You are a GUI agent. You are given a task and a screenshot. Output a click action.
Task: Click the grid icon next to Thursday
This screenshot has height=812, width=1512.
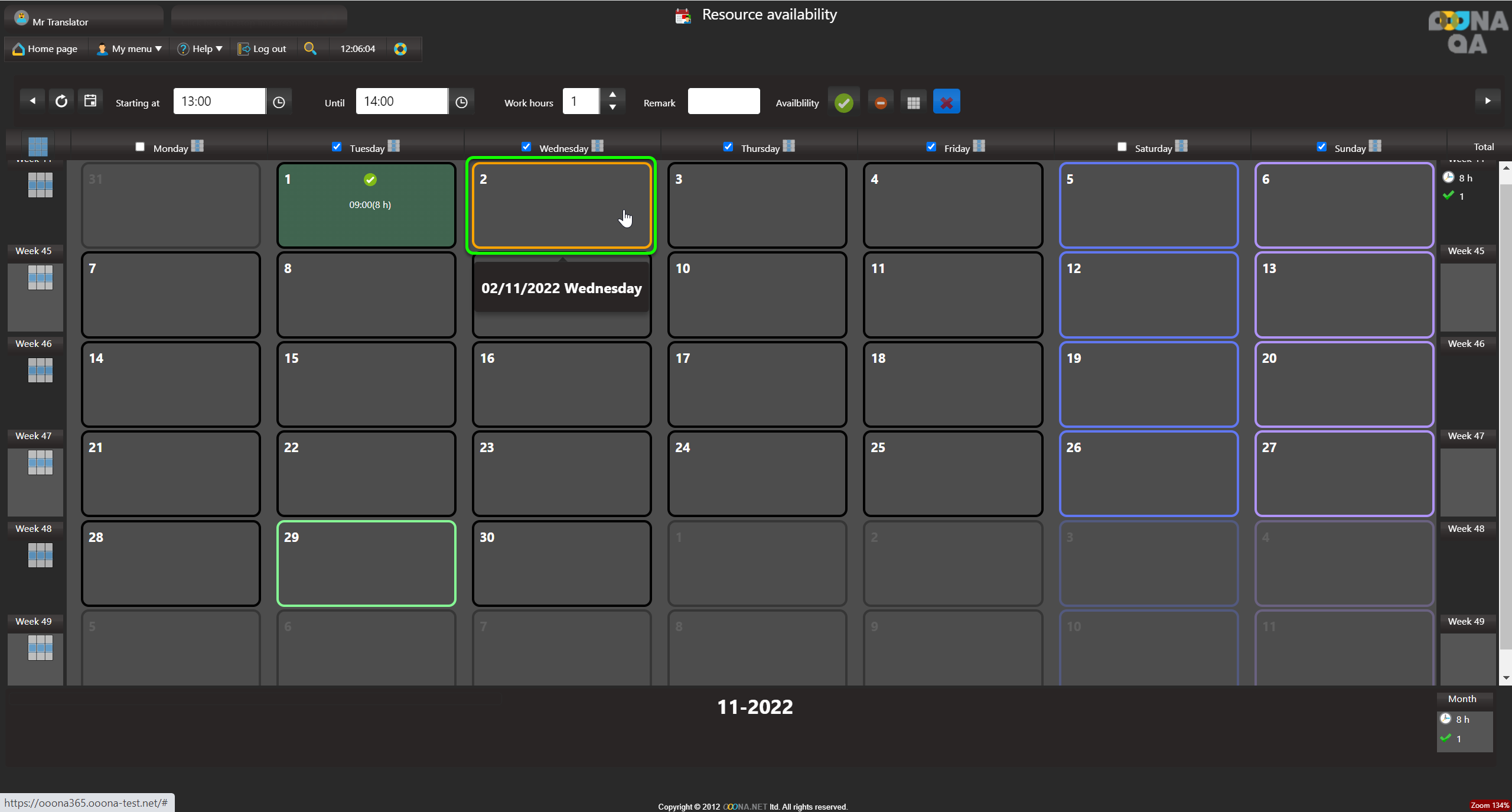click(x=788, y=145)
